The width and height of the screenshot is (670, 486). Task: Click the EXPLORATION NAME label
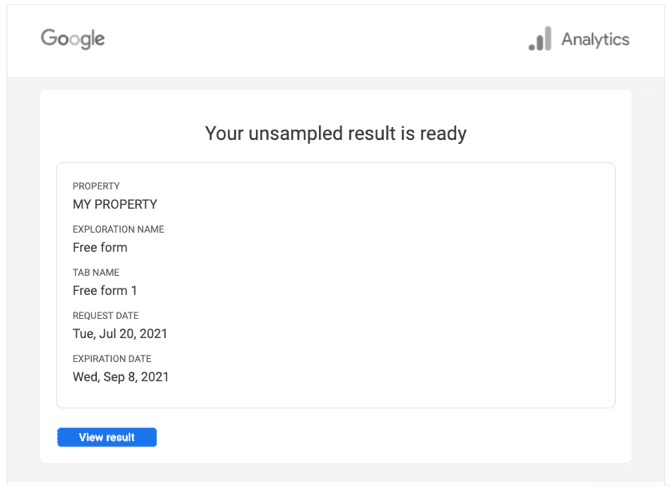click(118, 229)
